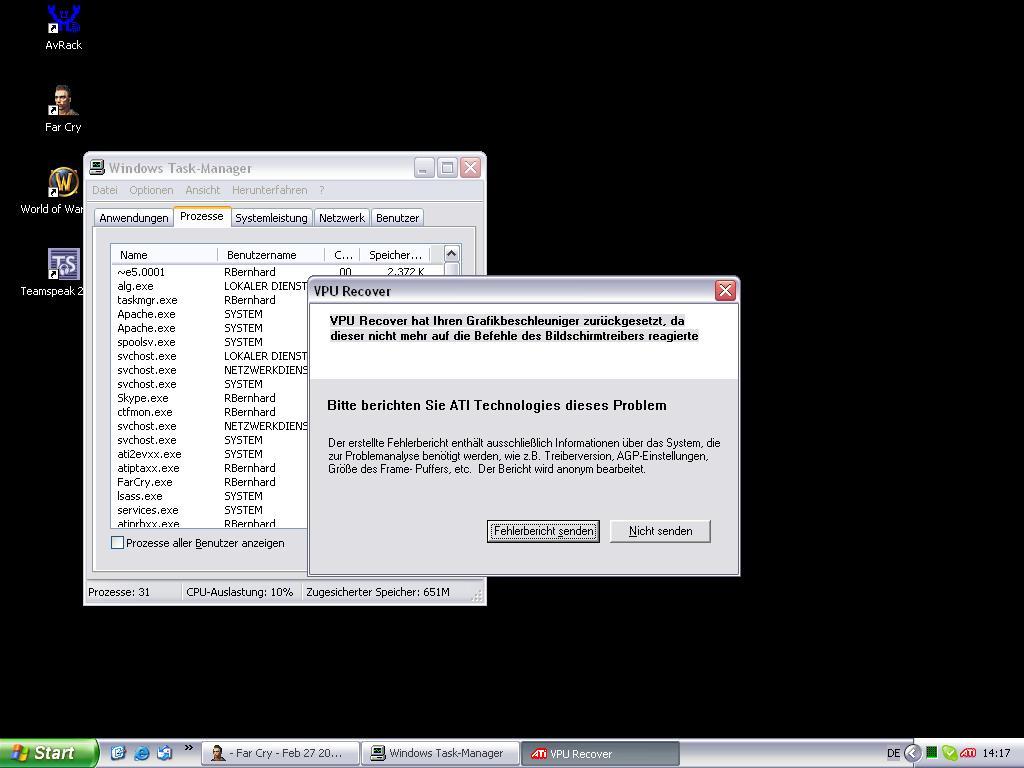Screen dimensions: 1024x768
Task: Click the dark green CPU meter tray icon
Action: coord(932,753)
